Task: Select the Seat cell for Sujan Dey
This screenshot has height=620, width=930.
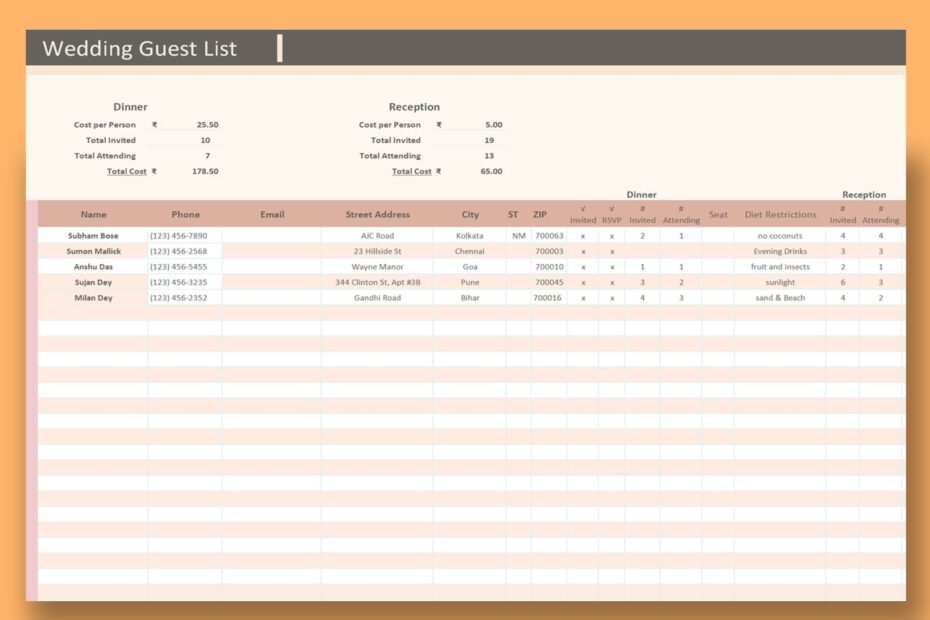Action: [x=717, y=282]
